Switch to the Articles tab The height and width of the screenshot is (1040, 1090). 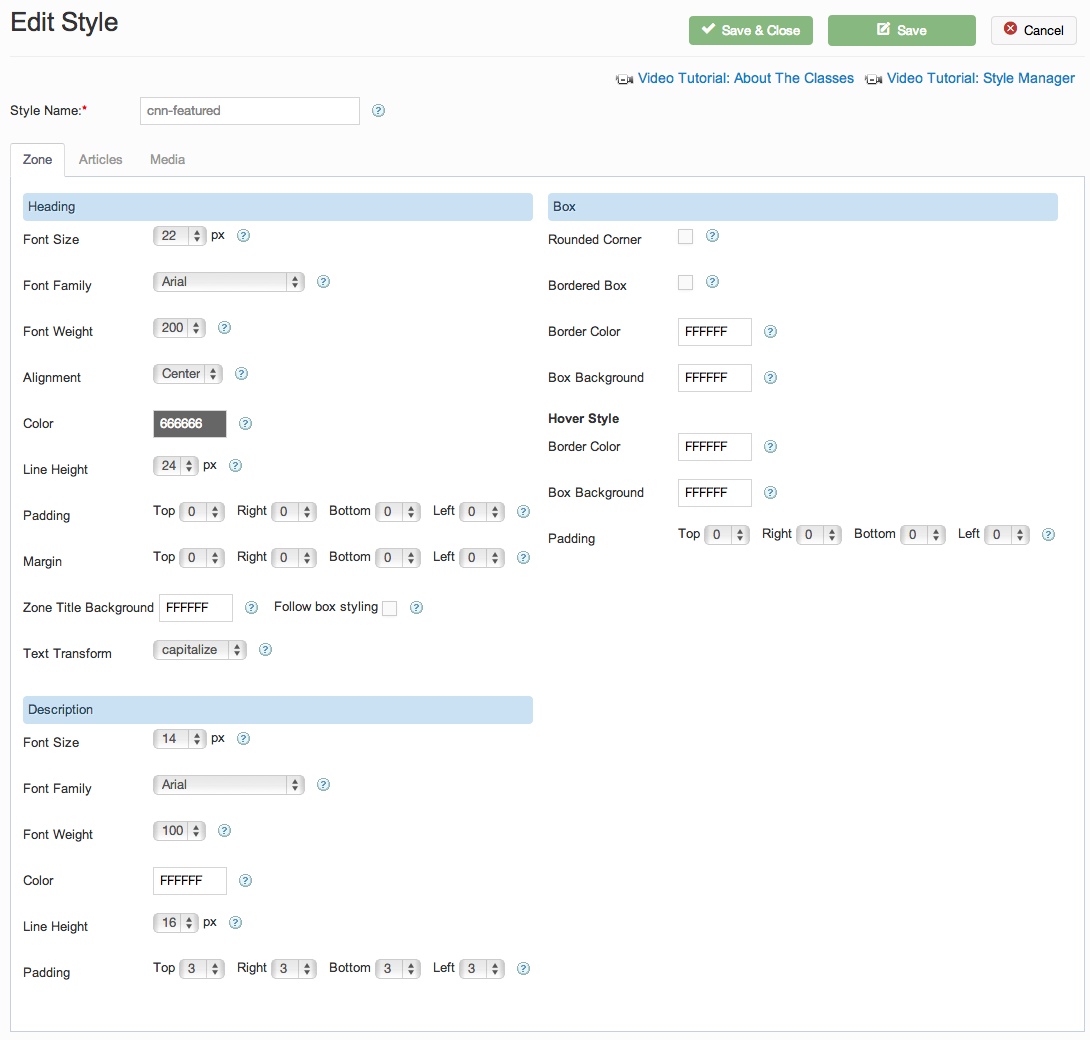point(100,160)
